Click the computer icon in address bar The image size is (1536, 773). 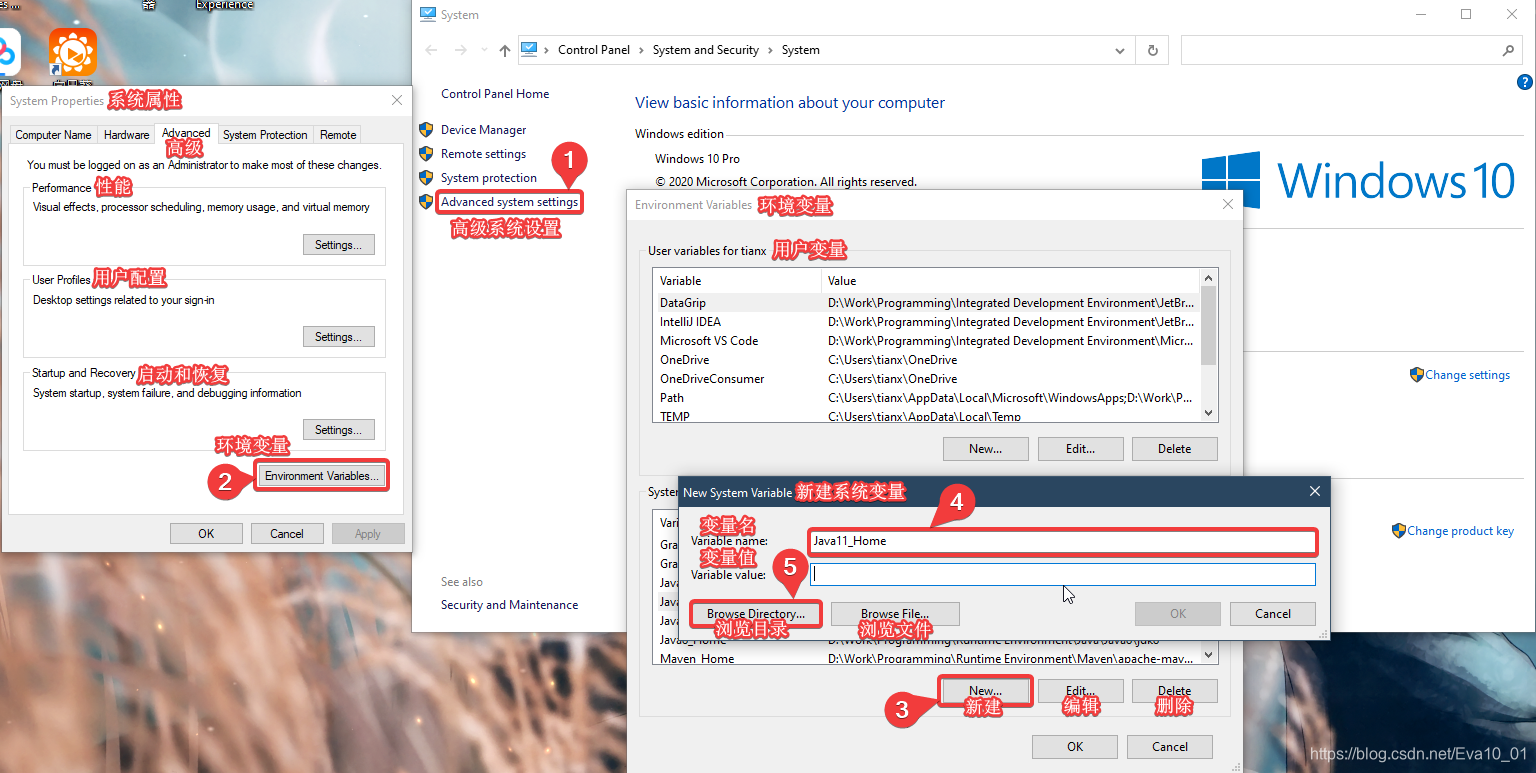click(529, 49)
